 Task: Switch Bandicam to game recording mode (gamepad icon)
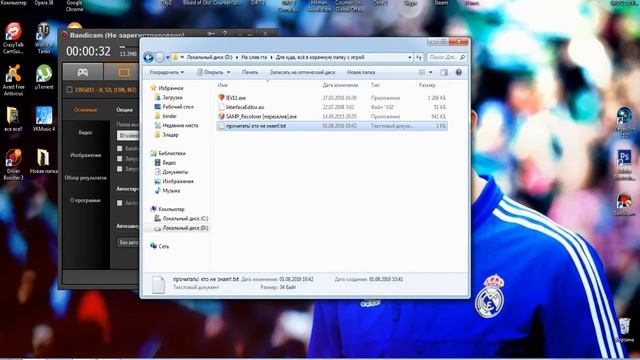click(83, 72)
